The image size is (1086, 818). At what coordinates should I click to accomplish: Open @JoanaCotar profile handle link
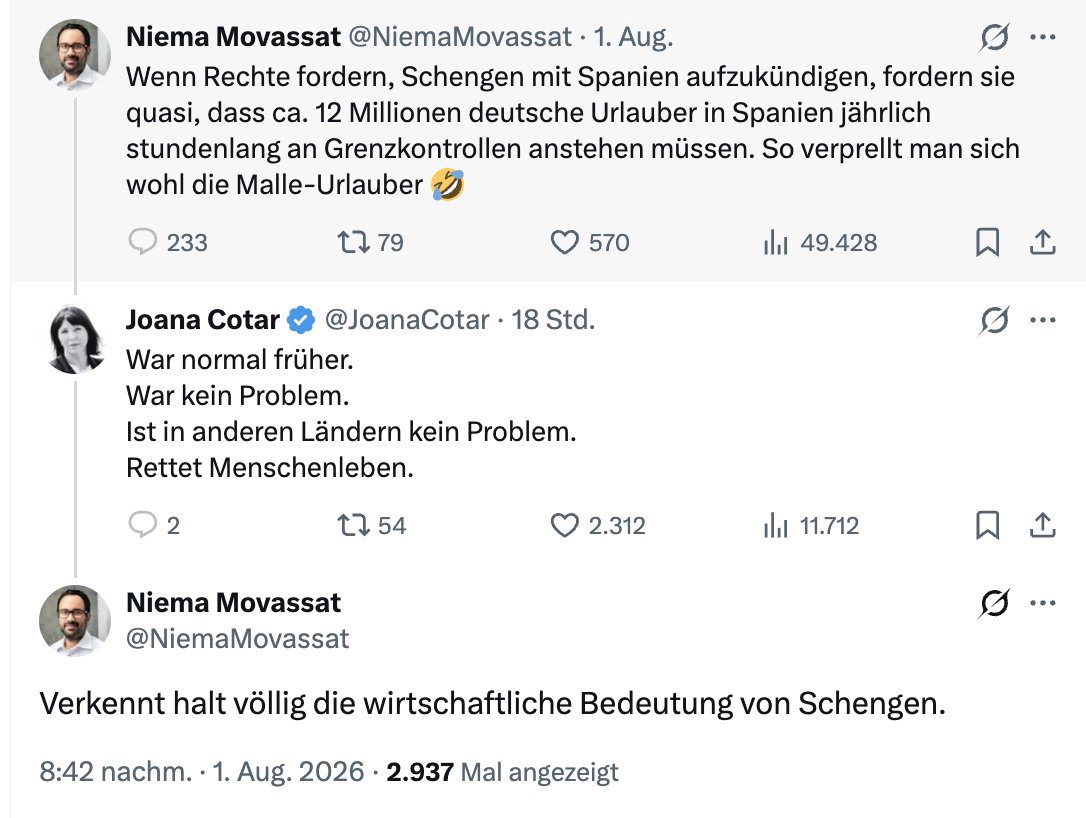coord(407,320)
